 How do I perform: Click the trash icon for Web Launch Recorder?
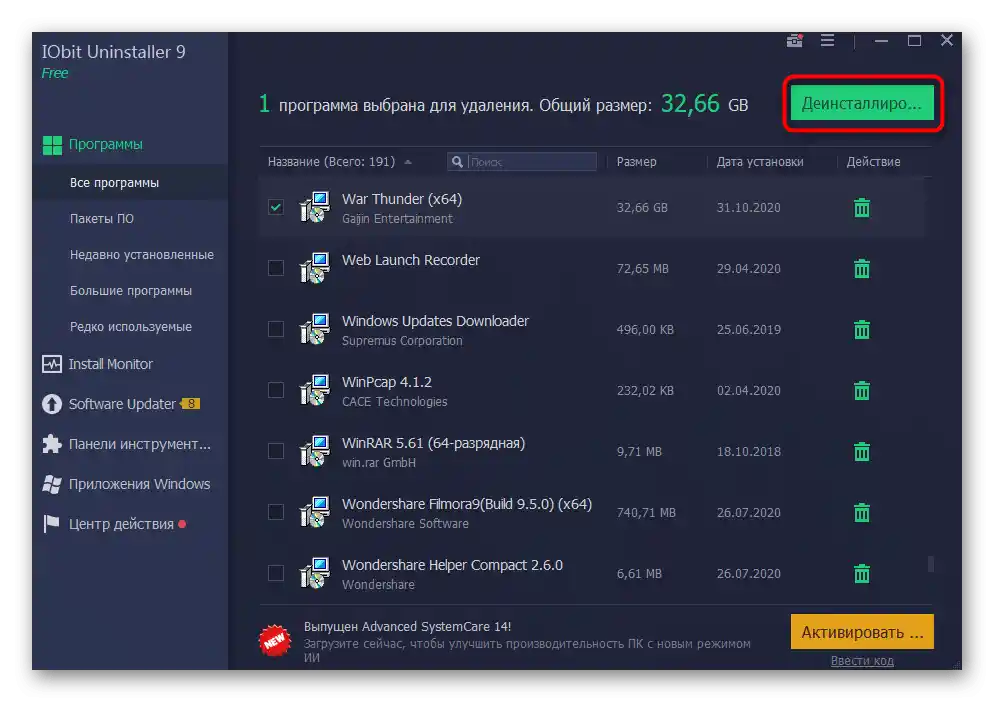coord(862,269)
